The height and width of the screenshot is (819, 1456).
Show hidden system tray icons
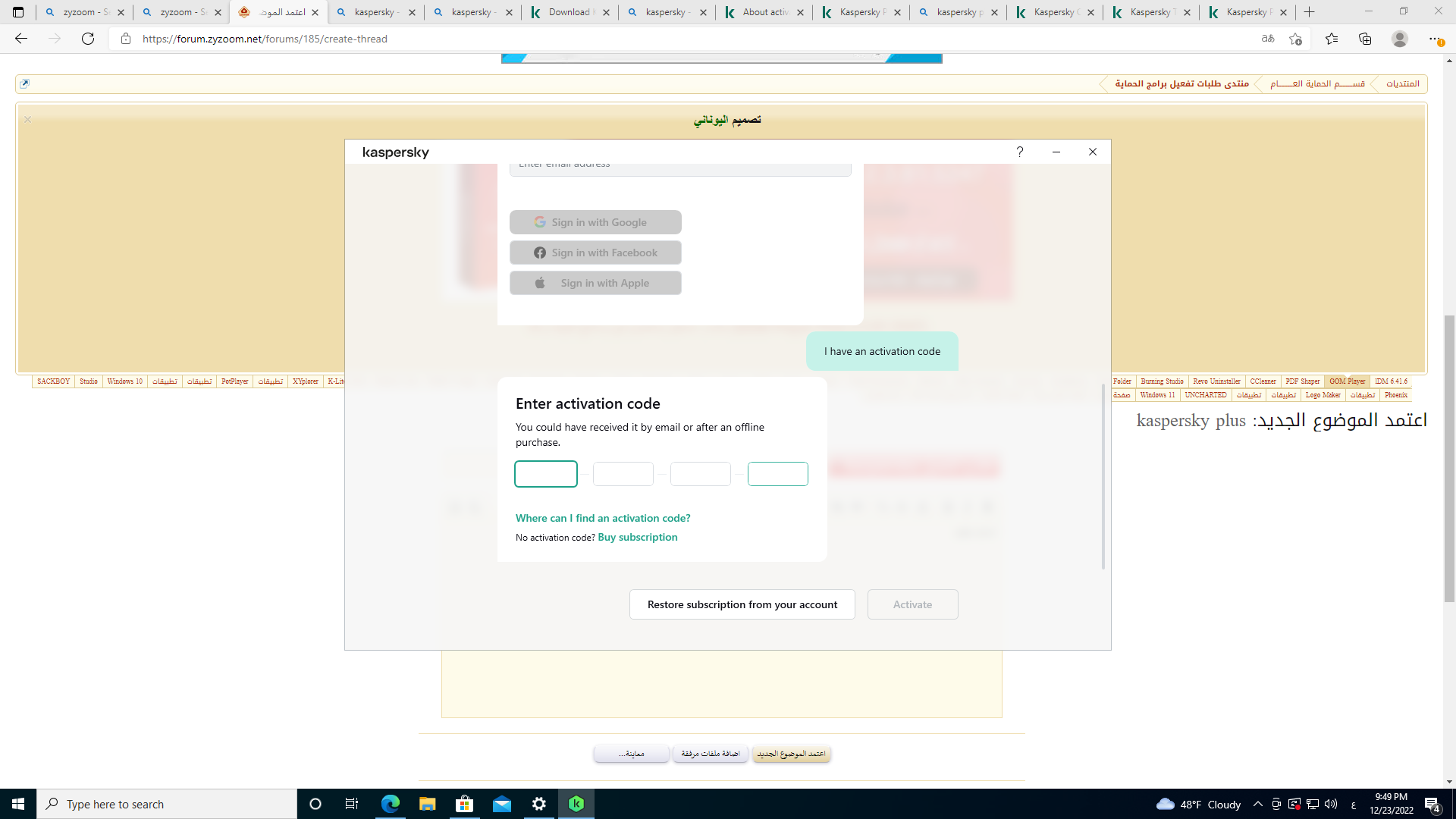(1257, 804)
